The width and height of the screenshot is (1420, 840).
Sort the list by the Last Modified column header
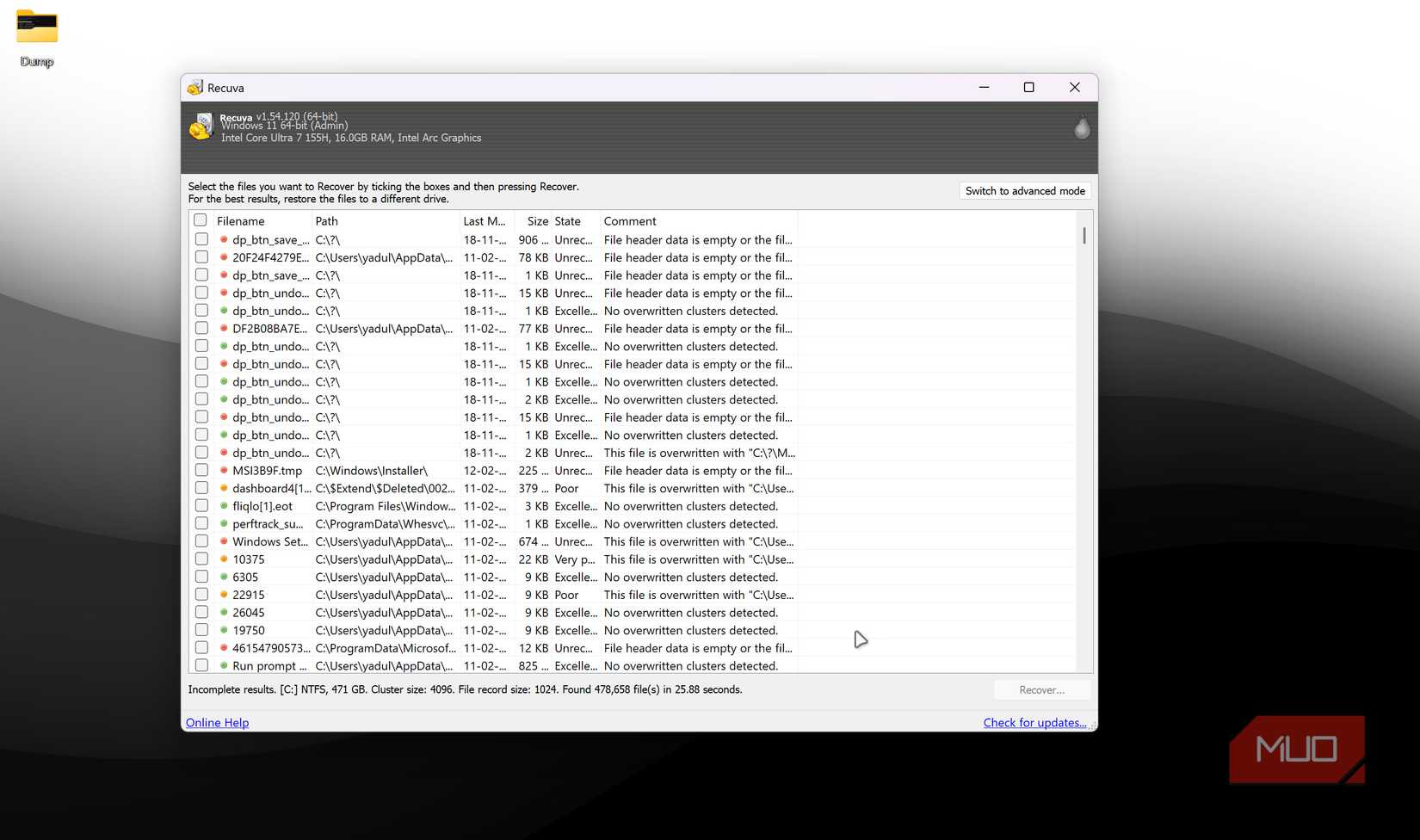(x=486, y=221)
